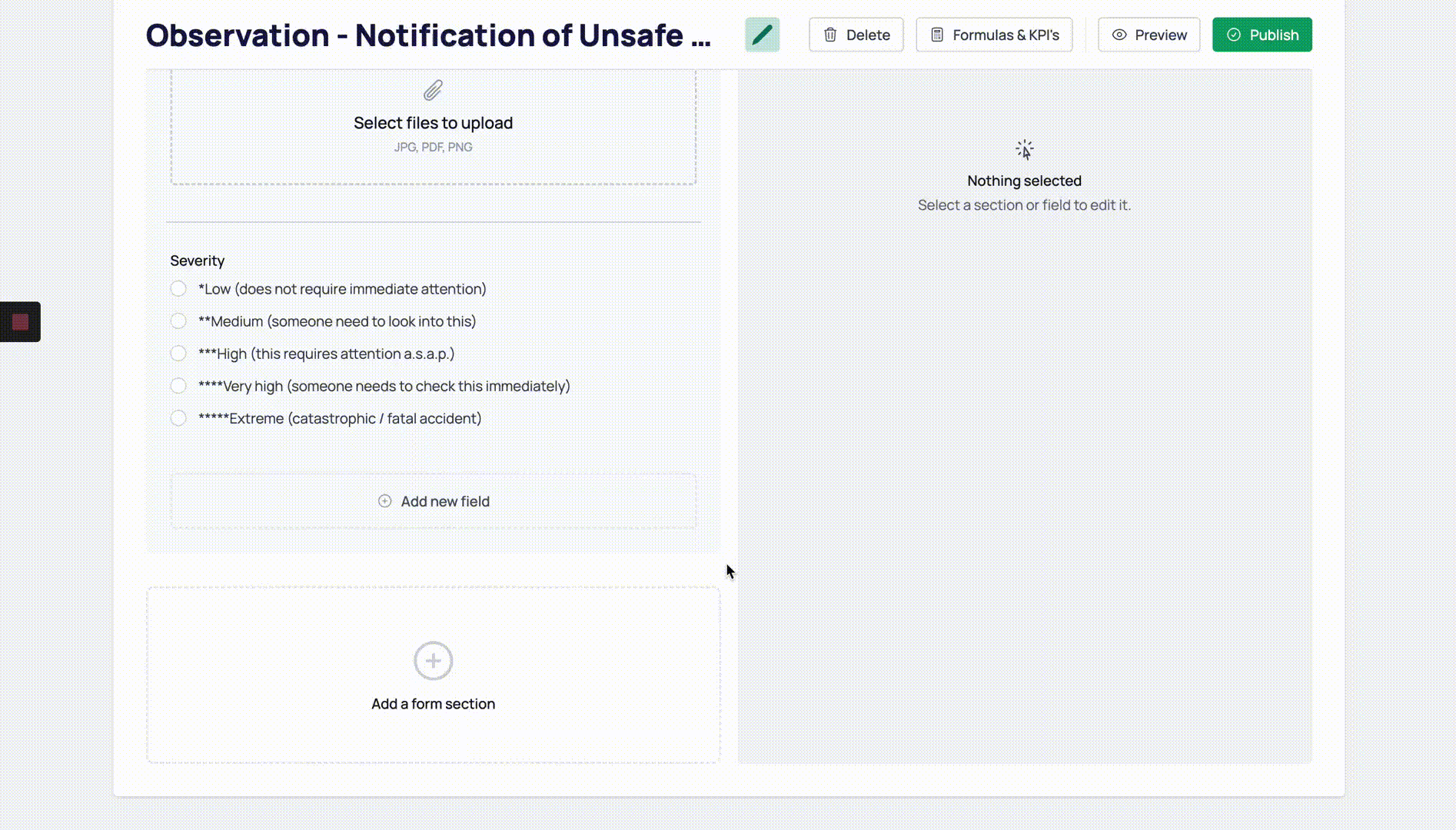Click the 'Nothing selected' cursor icon
The image size is (1456, 830).
click(x=1024, y=149)
